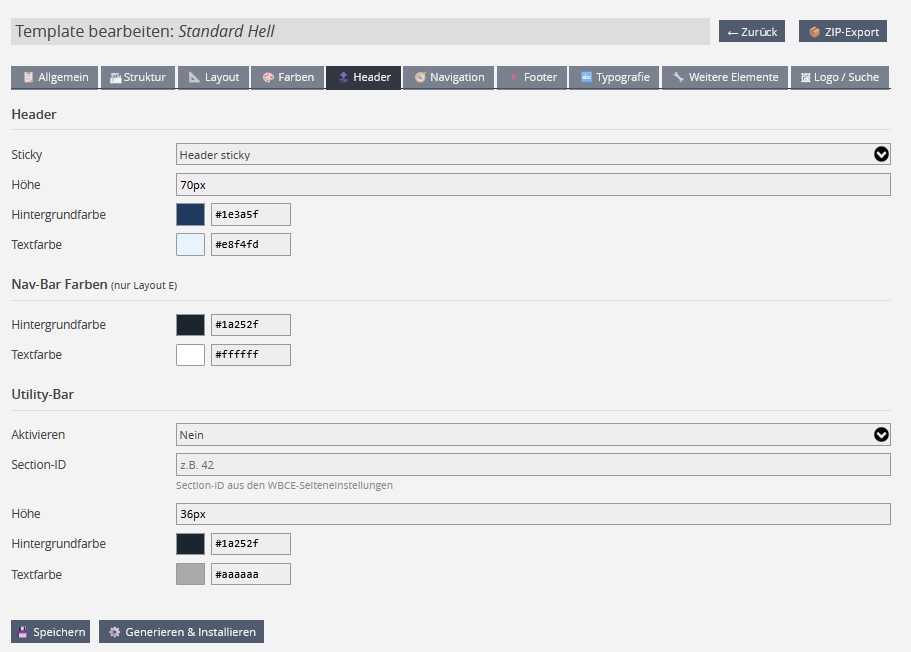Focus the Nav-Bar #1a252f hex field

[x=251, y=325]
